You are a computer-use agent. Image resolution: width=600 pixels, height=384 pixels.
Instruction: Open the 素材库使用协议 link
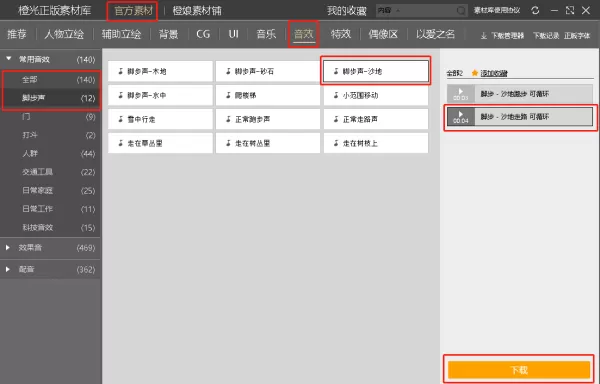click(x=497, y=10)
